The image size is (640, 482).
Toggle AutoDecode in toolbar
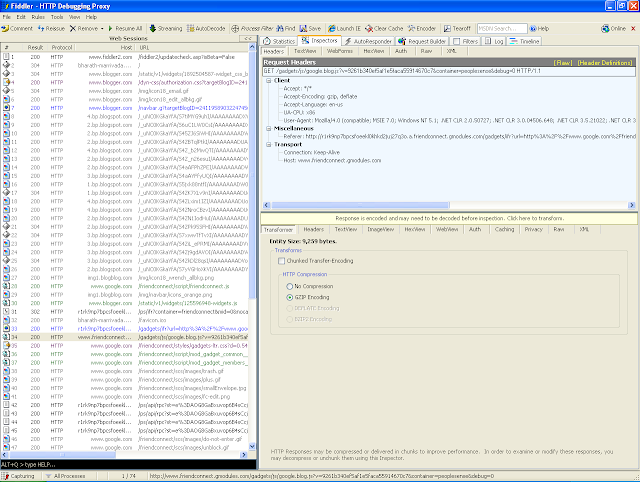coord(206,29)
